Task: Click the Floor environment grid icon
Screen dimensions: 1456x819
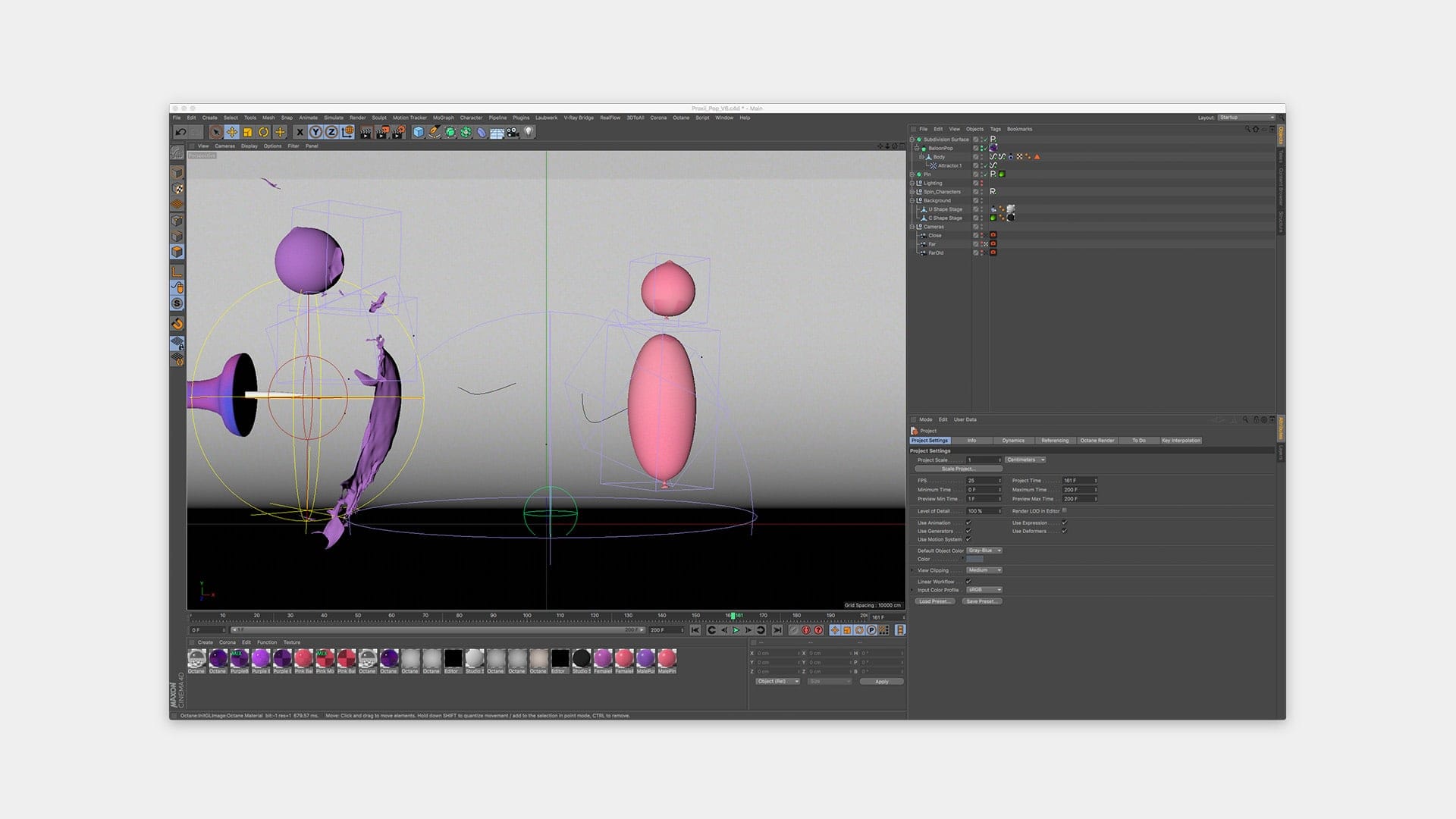Action: coord(497,132)
